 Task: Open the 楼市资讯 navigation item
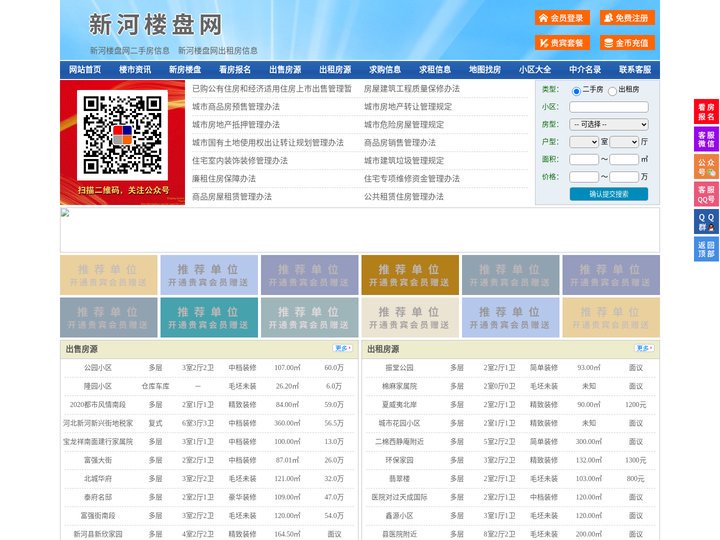coord(135,70)
